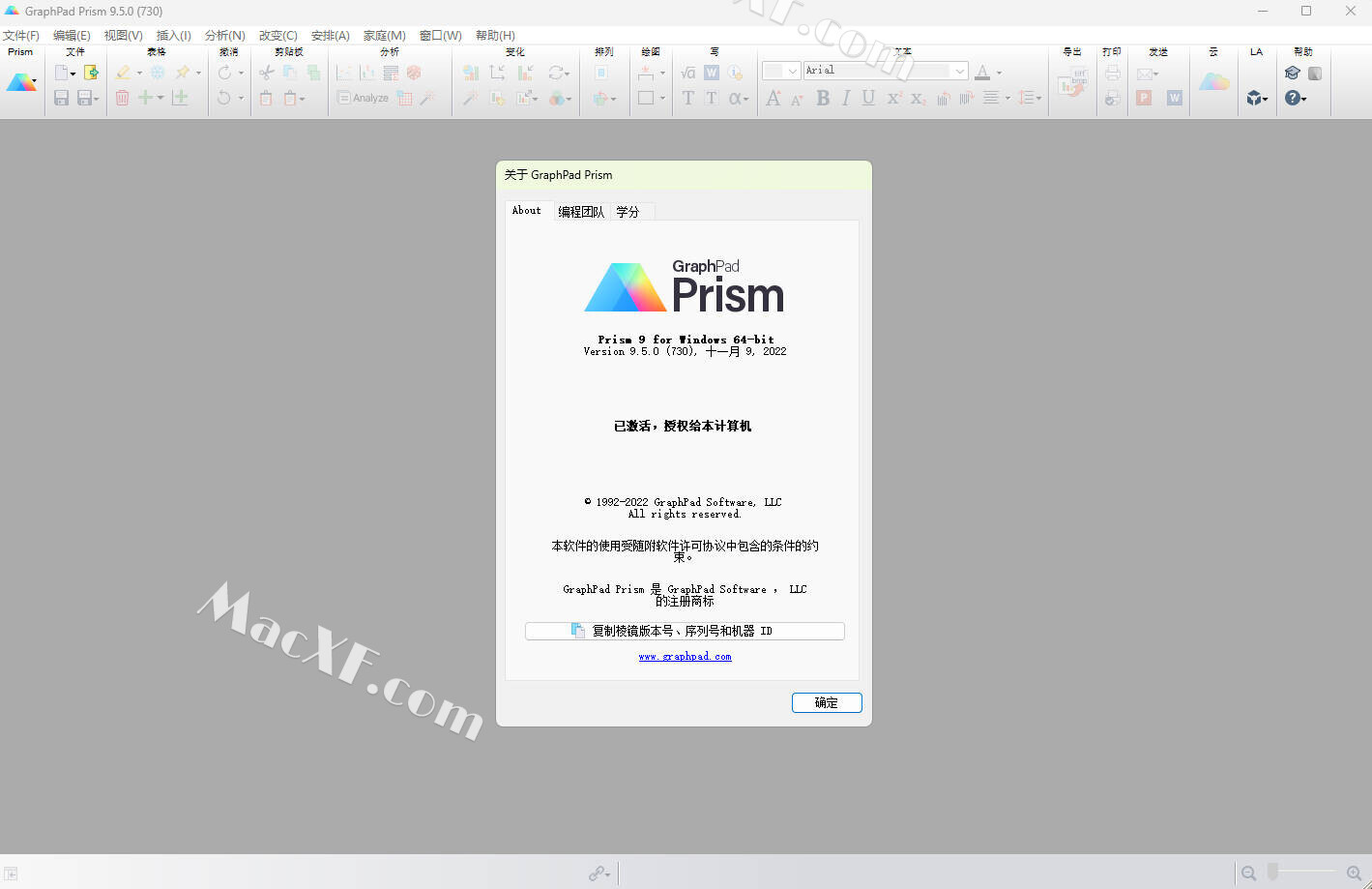This screenshot has height=889, width=1372.
Task: Click the graduation cap learning icon
Action: pos(1292,73)
